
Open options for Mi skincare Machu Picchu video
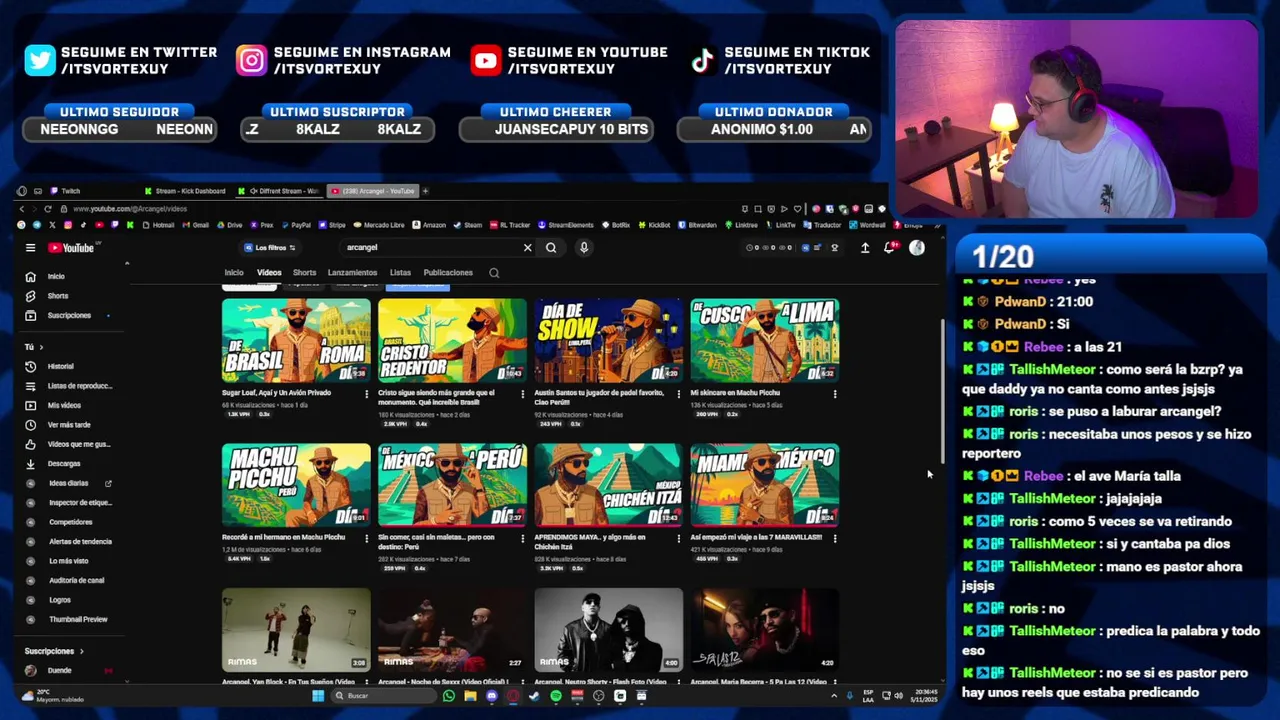[835, 394]
